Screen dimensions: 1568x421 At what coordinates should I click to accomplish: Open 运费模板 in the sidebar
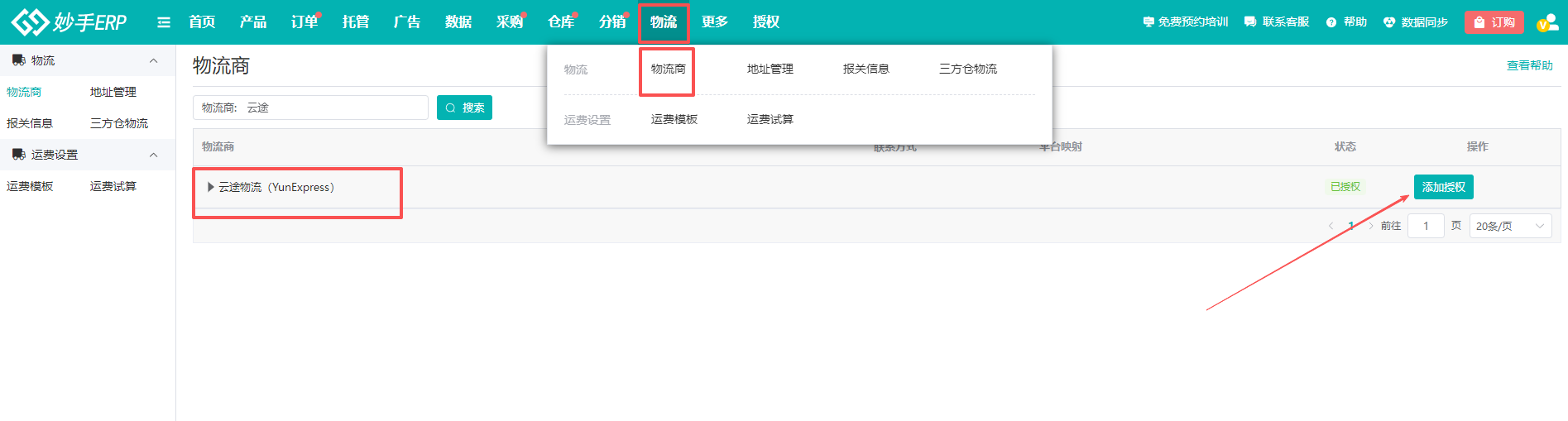30,187
